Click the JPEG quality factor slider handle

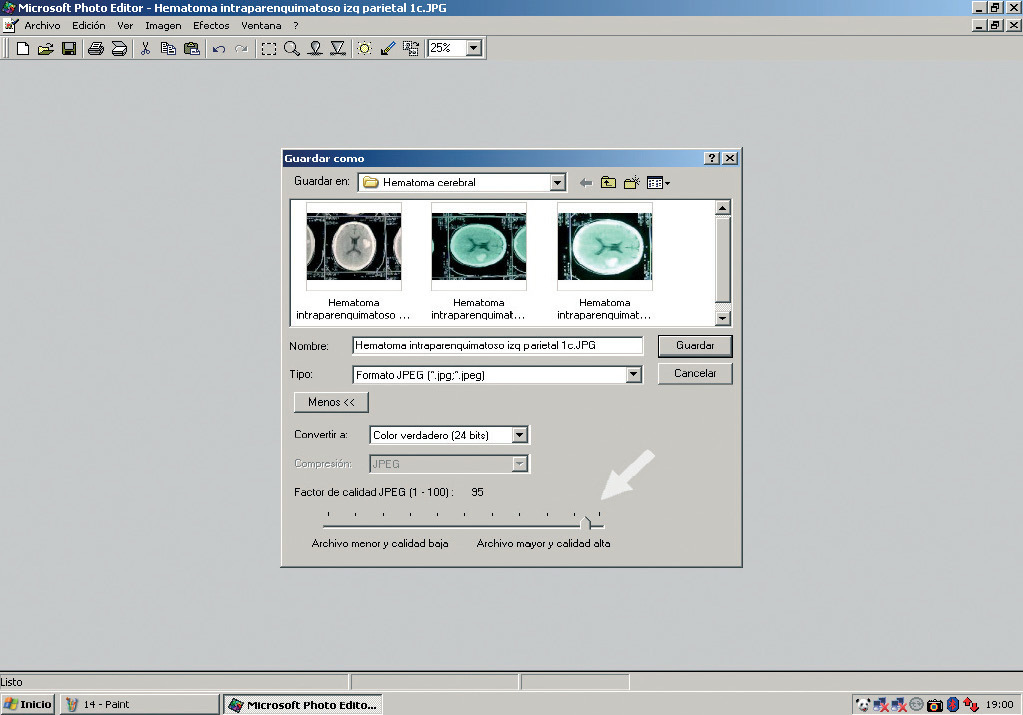[587, 521]
